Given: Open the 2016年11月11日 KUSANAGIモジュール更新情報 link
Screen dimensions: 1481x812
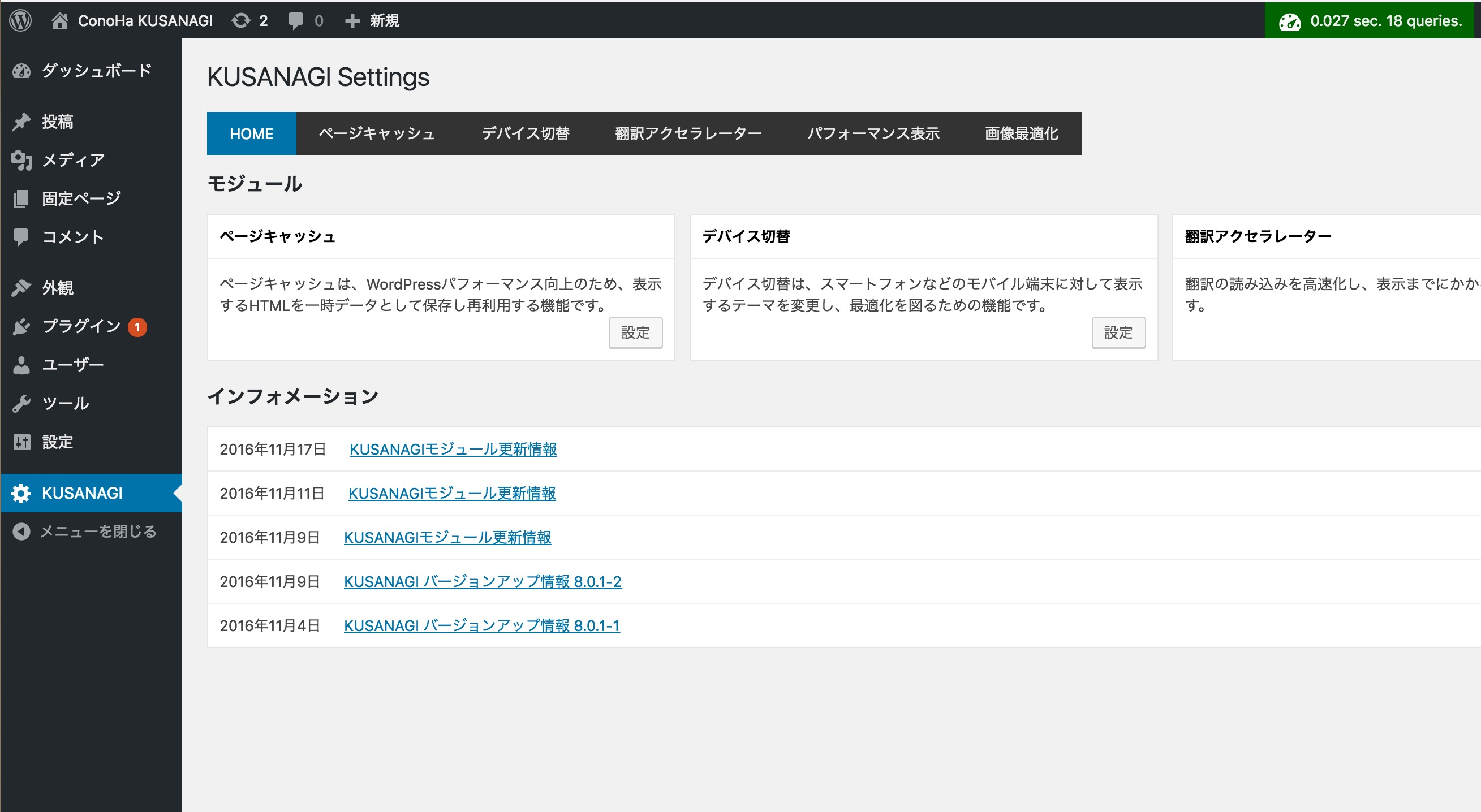Looking at the screenshot, I should click(452, 494).
